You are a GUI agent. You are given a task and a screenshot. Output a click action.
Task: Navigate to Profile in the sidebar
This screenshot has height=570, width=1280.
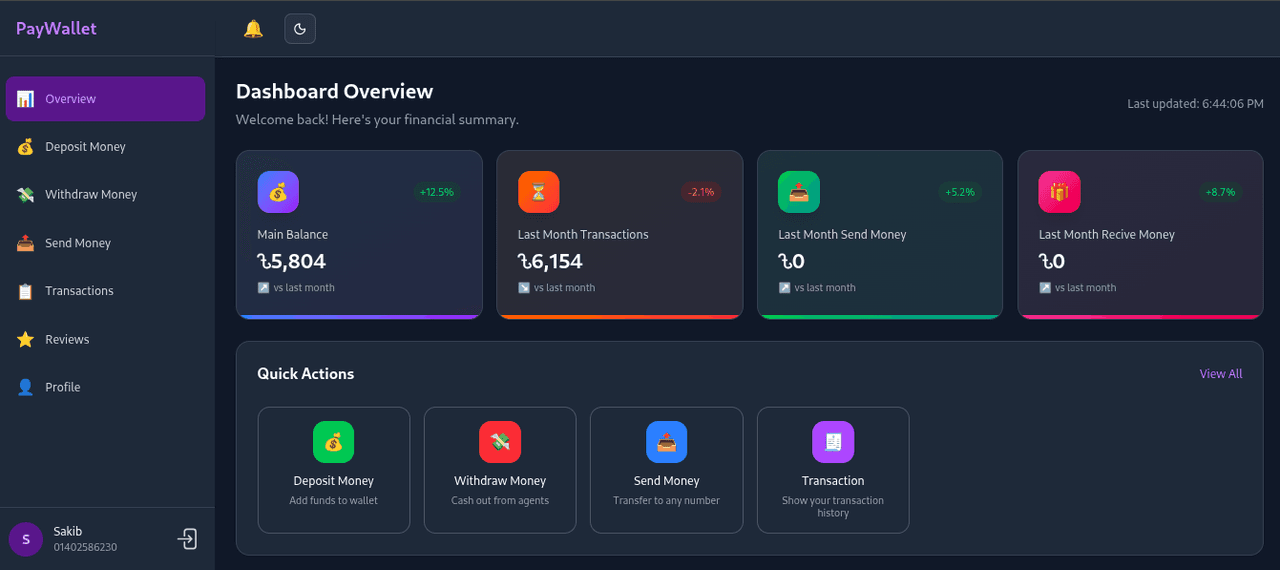(62, 387)
